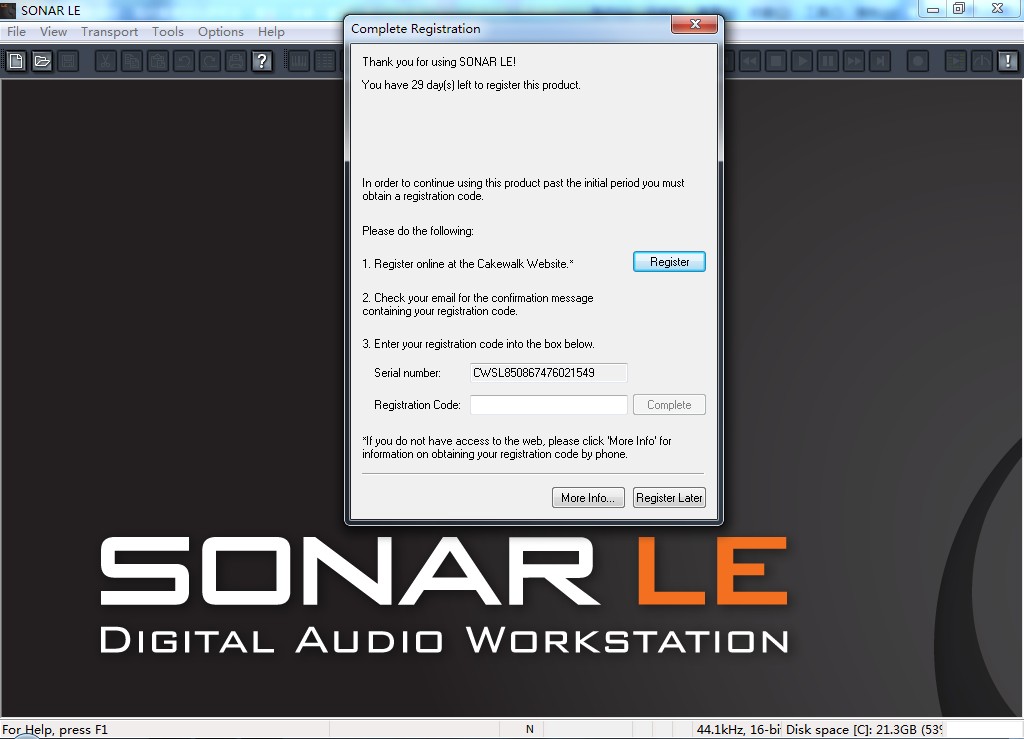Viewport: 1024px width, 739px height.
Task: Click the Go to End transport button
Action: click(880, 61)
